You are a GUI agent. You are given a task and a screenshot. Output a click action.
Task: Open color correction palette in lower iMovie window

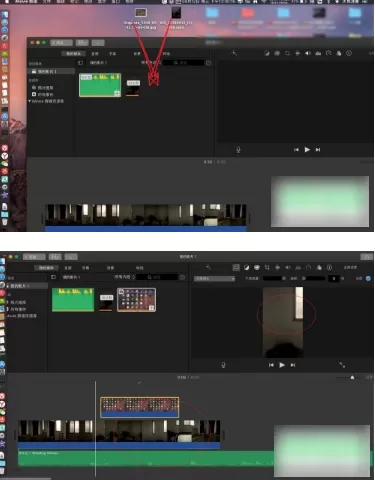pos(257,267)
